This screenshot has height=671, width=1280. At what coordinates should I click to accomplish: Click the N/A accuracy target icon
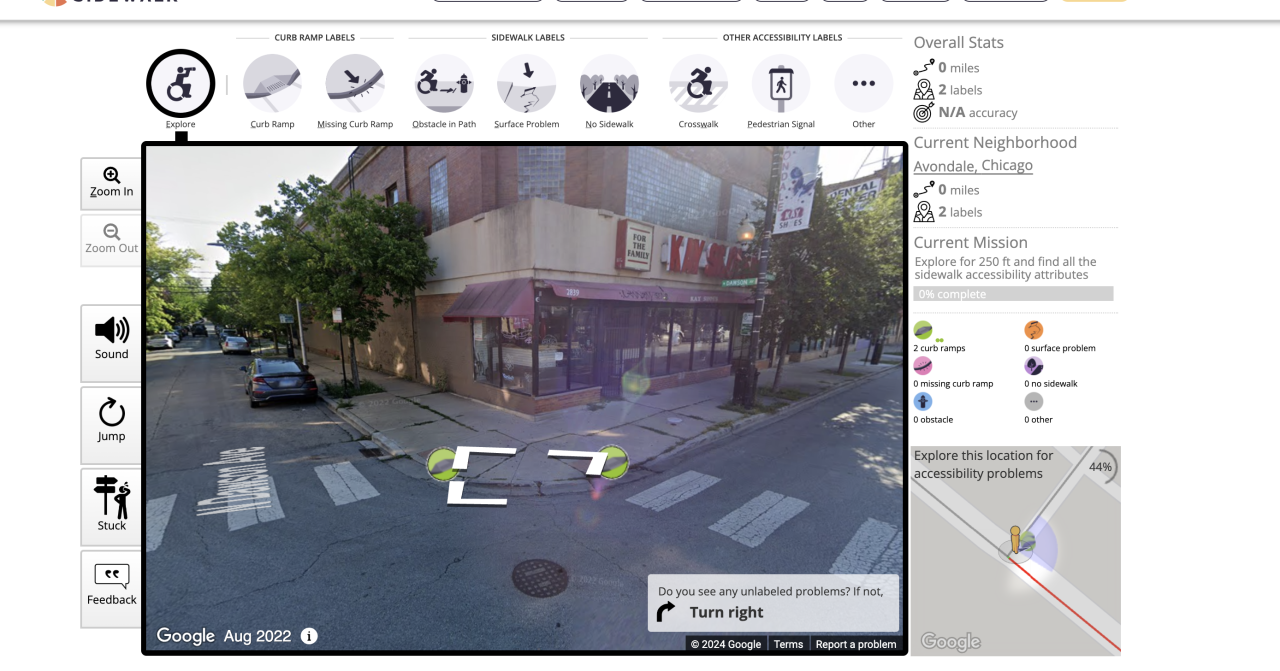point(924,112)
